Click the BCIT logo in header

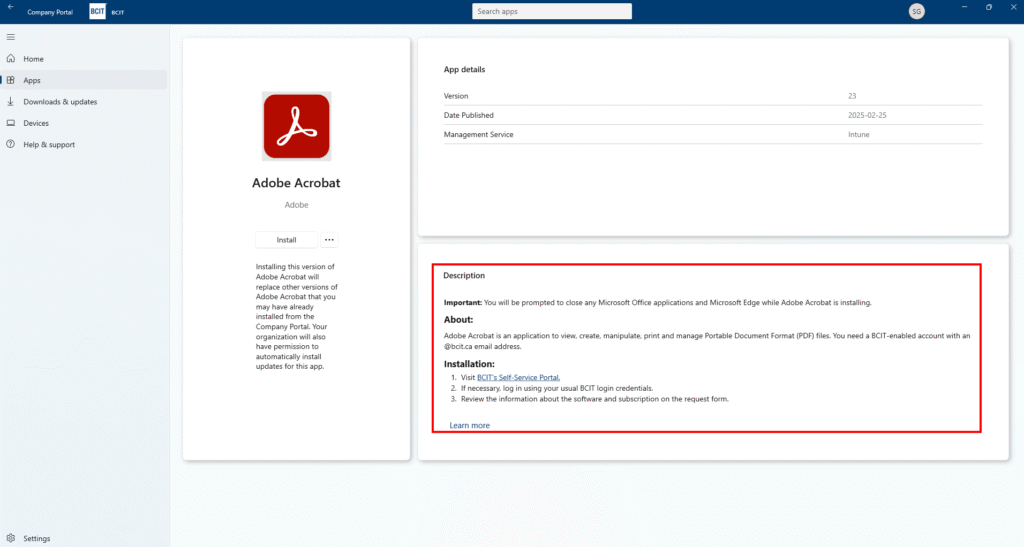coord(97,11)
